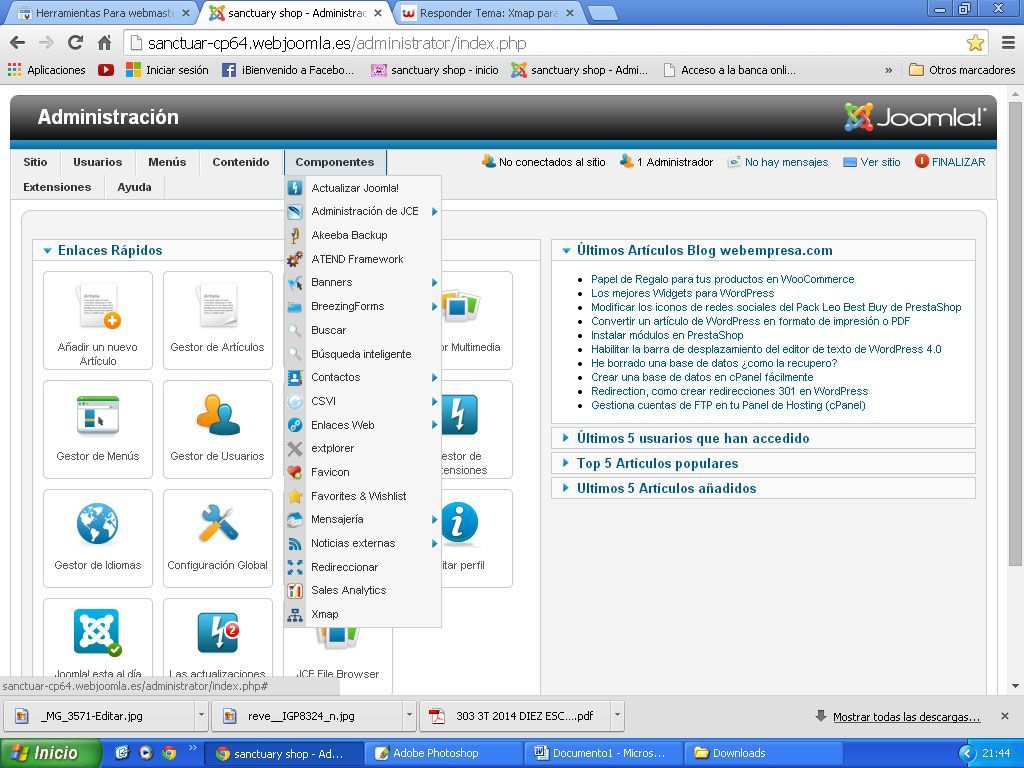This screenshot has width=1024, height=768.
Task: Go back with the browser back arrow
Action: coord(18,43)
